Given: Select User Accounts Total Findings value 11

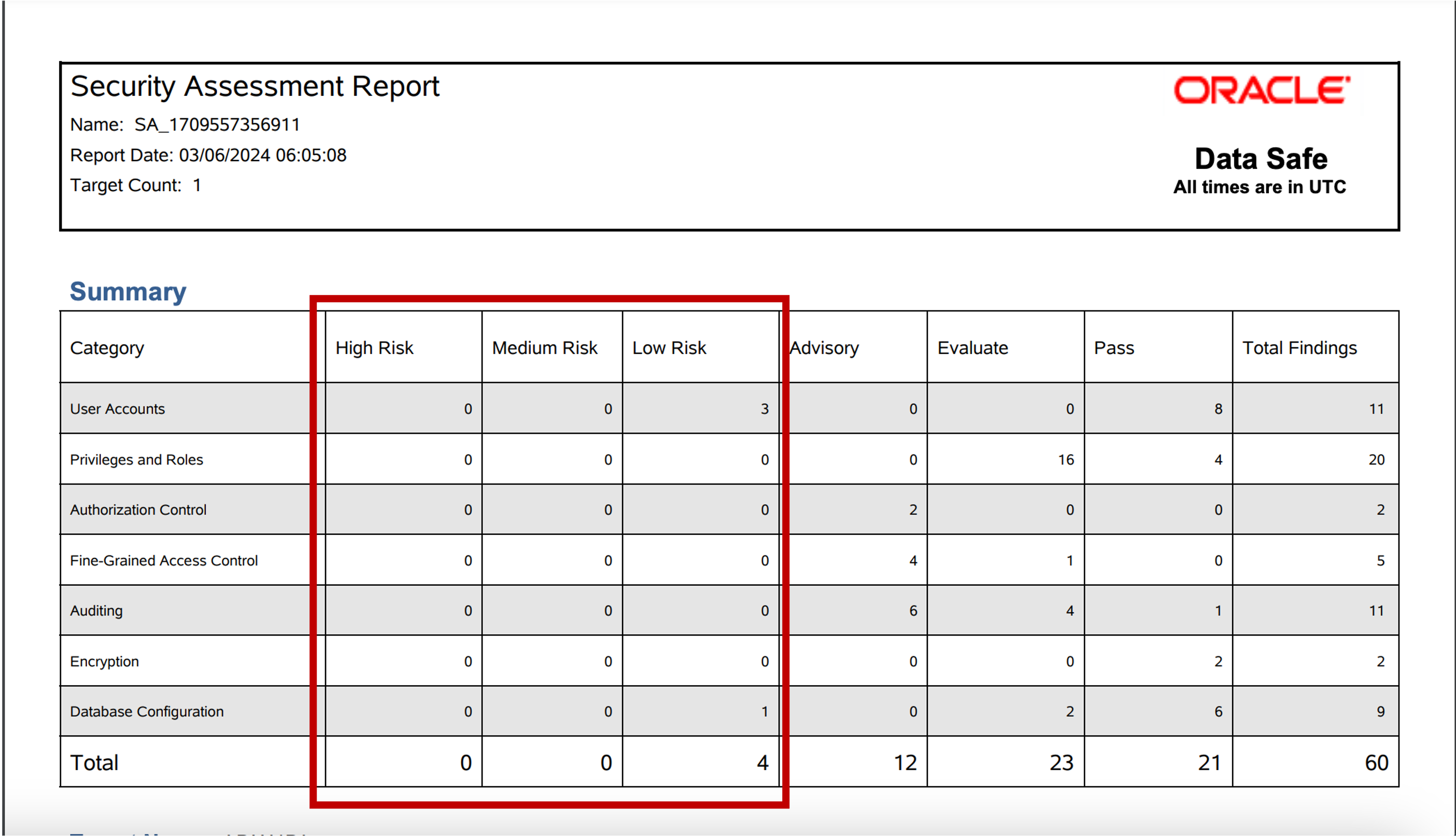Looking at the screenshot, I should point(1377,409).
